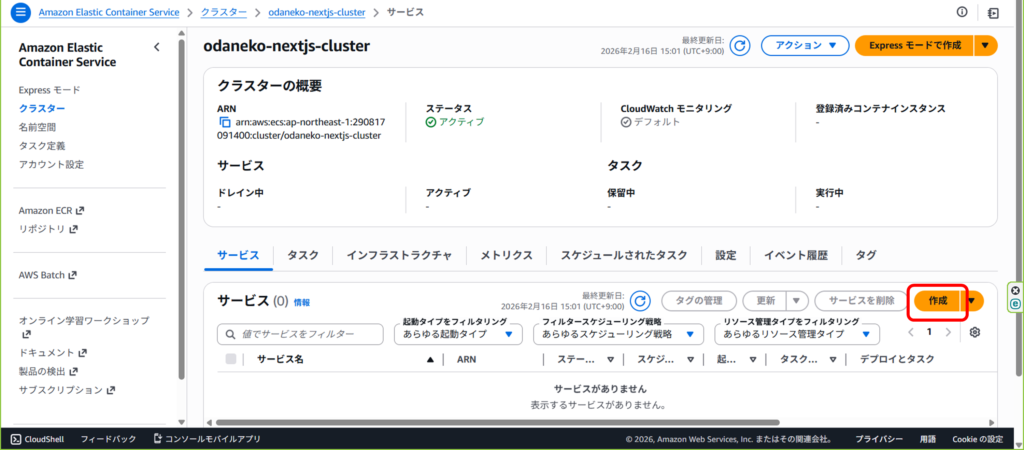Expand the あらゆるリソース管理タイプ dropdown
Viewport: 1024px width, 450px height.
pos(800,333)
